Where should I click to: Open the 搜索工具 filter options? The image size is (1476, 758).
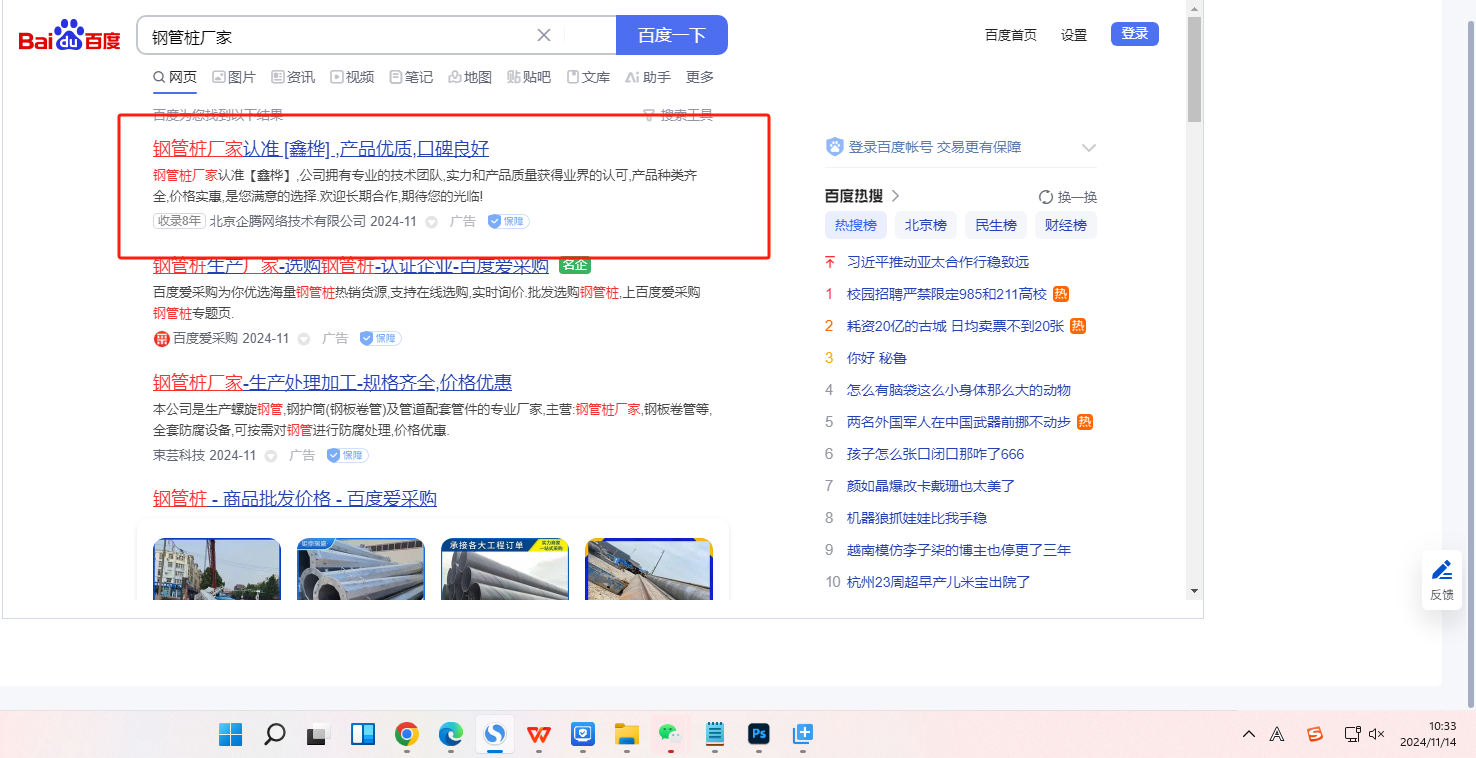pos(678,115)
